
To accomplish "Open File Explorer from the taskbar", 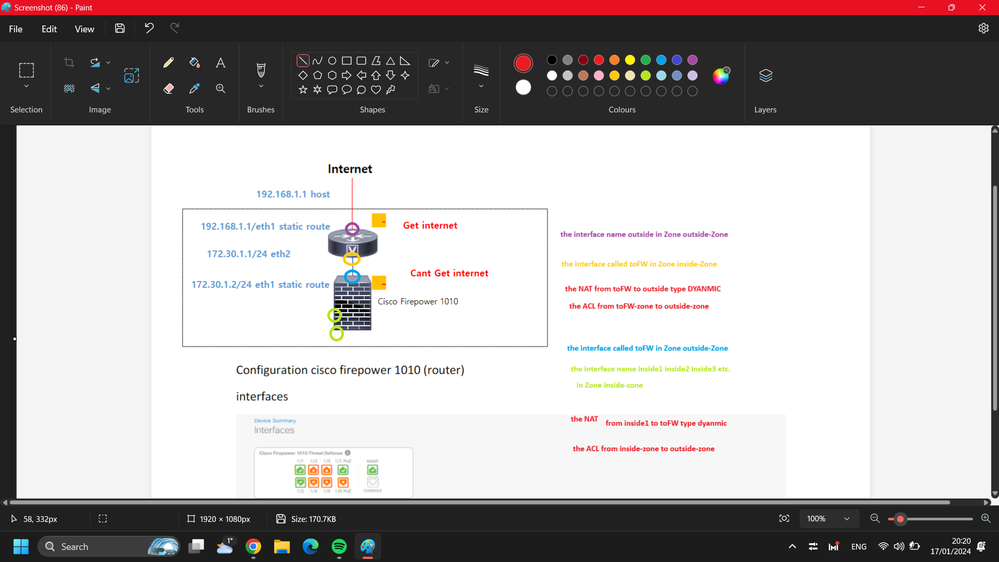I will click(x=282, y=547).
